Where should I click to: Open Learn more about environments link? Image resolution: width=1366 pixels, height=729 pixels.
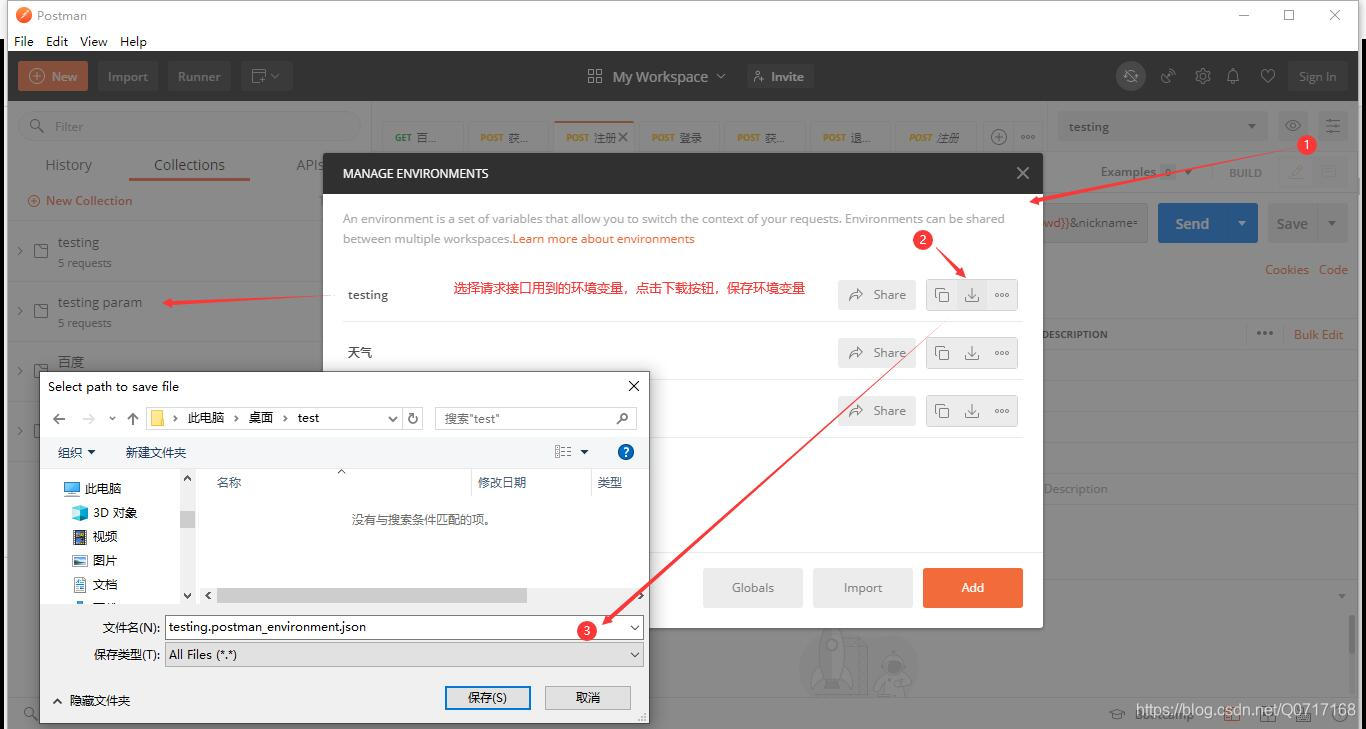pyautogui.click(x=603, y=239)
